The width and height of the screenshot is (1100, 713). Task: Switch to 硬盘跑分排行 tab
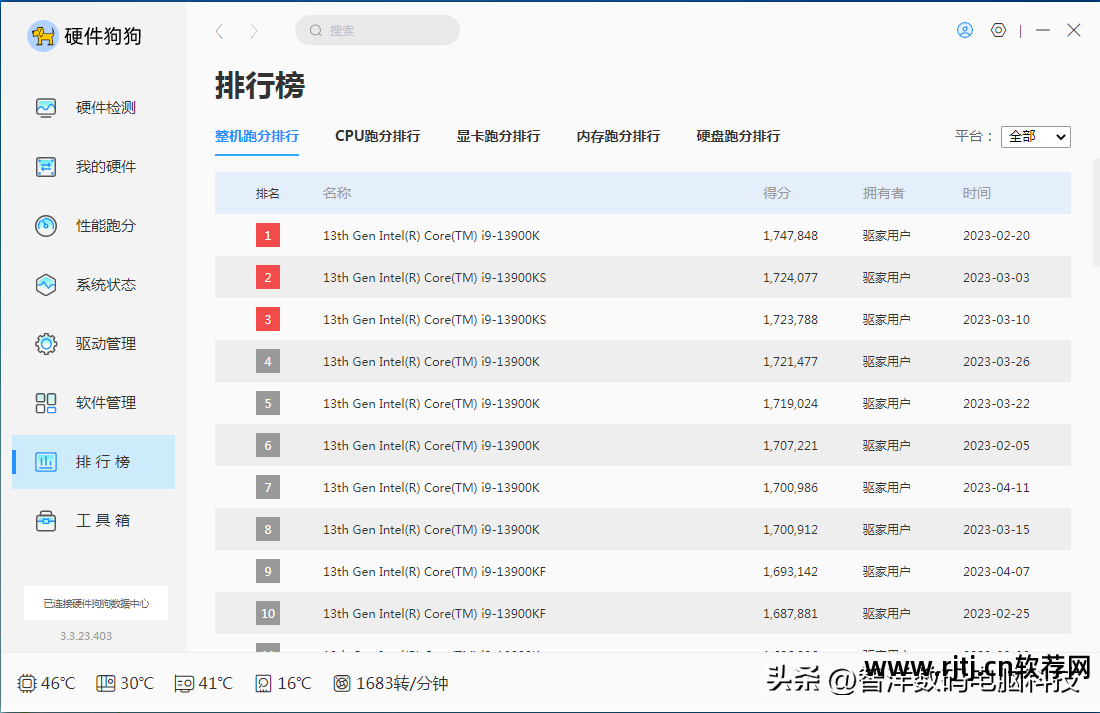(x=738, y=136)
